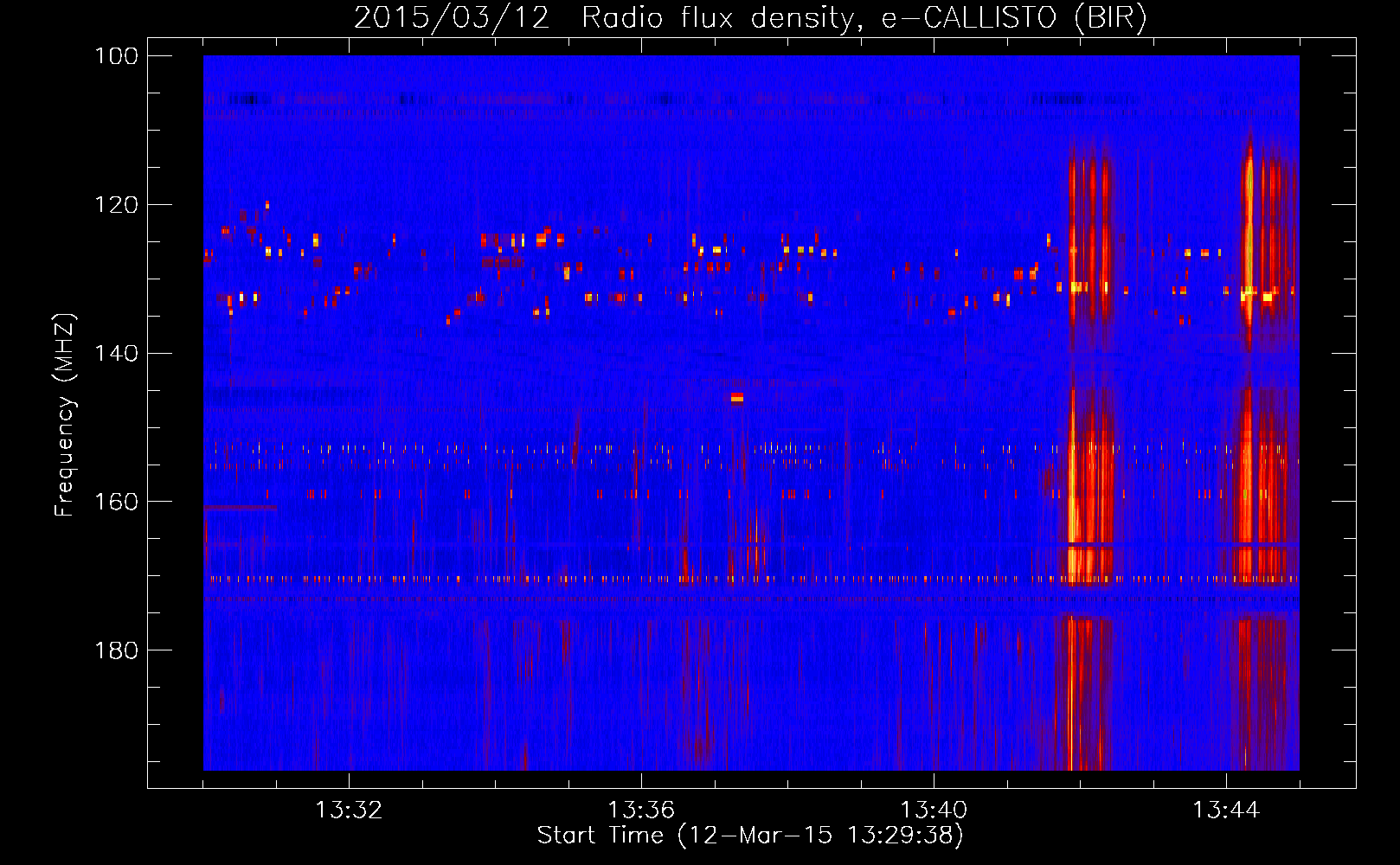1400x865 pixels.
Task: Click the "13:36" time tick label
Action: pos(641,811)
